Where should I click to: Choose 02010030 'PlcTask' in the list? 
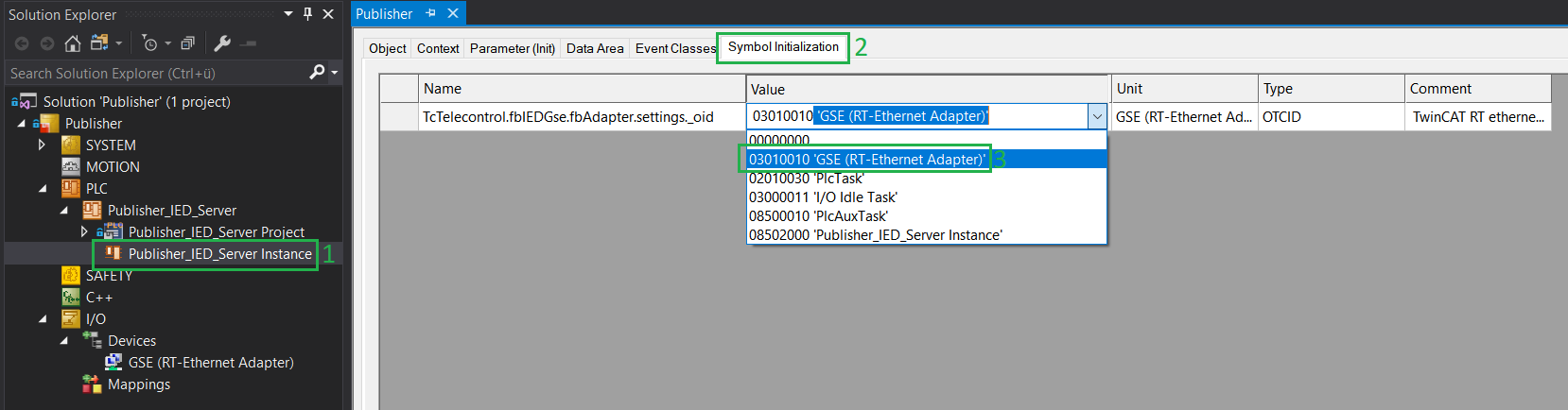927,178
